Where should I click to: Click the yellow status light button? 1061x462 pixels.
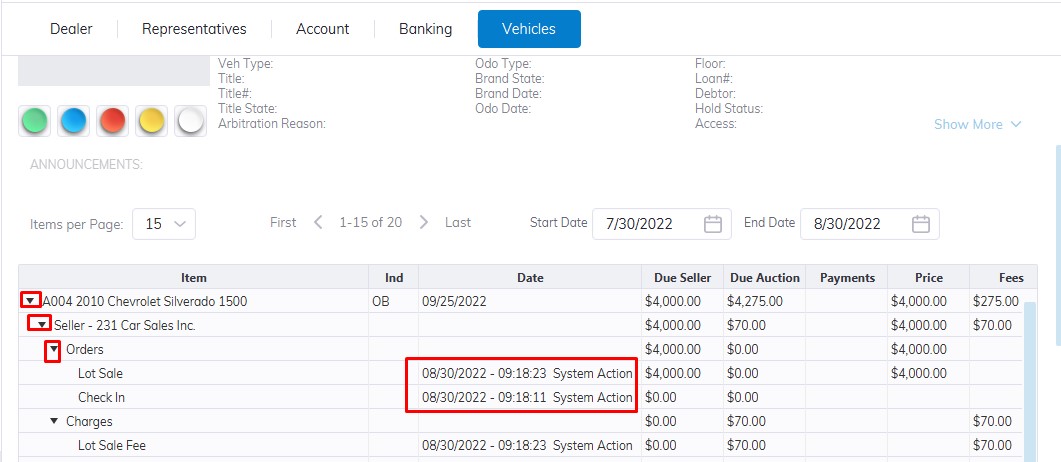pos(152,121)
